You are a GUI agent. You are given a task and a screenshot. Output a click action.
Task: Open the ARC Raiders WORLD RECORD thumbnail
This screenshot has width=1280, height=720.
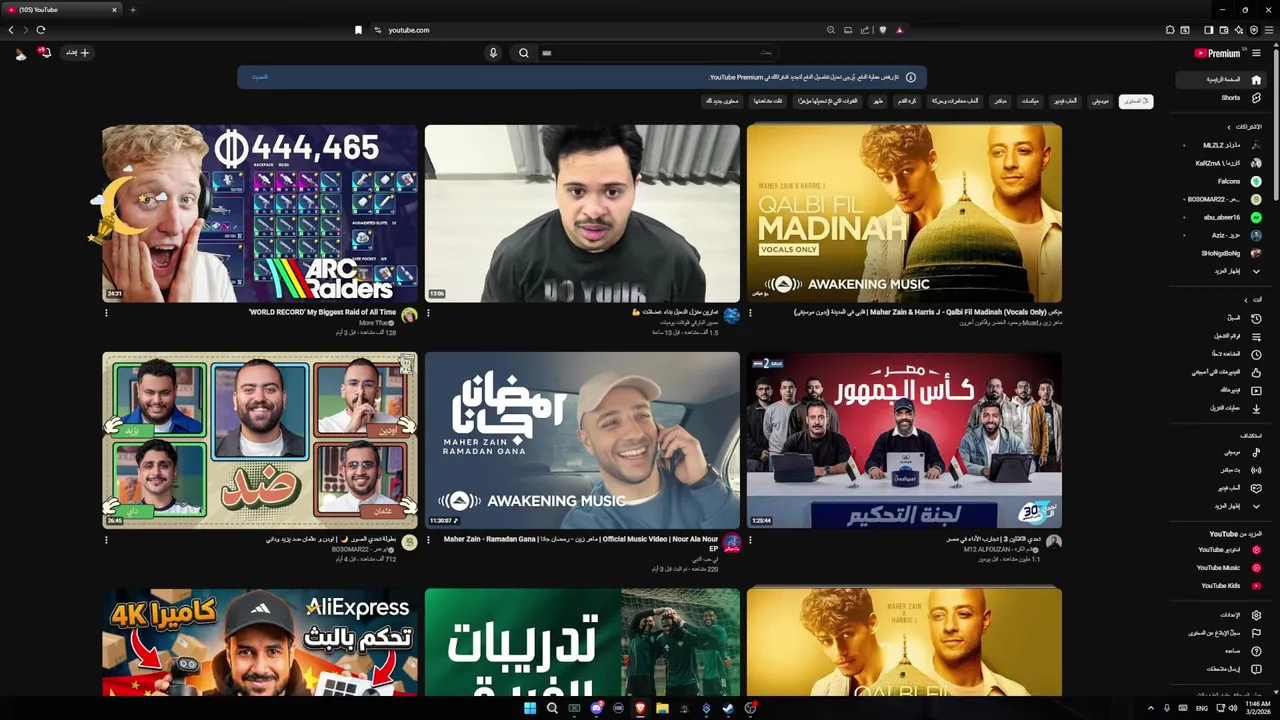260,213
